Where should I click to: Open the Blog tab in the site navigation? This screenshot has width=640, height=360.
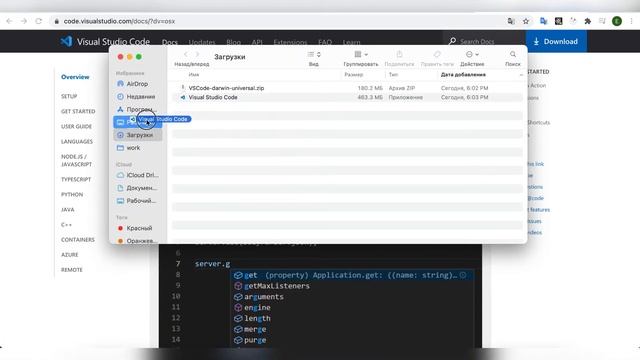(x=233, y=42)
